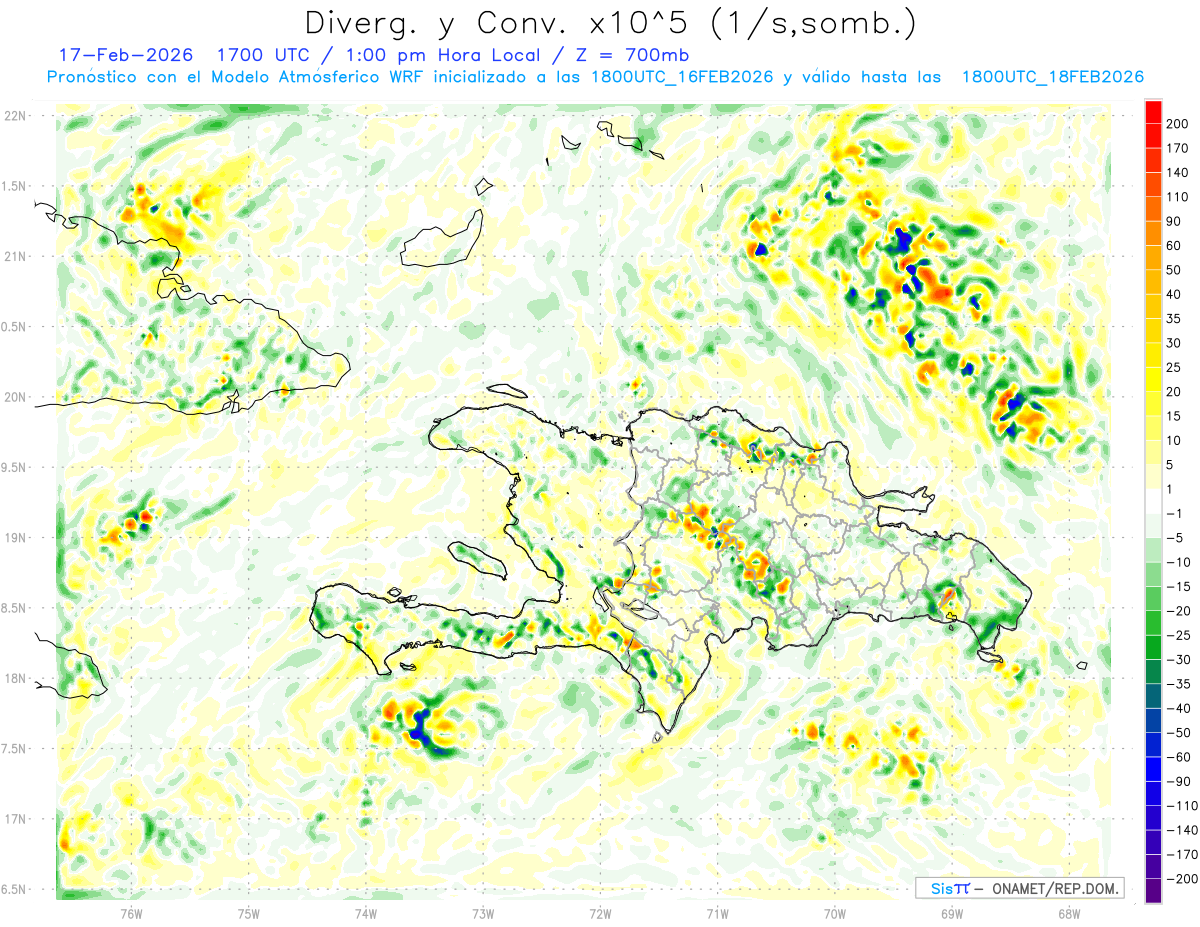Click the '76W' longitude label
Image resolution: width=1200 pixels, height=927 pixels.
(x=131, y=913)
